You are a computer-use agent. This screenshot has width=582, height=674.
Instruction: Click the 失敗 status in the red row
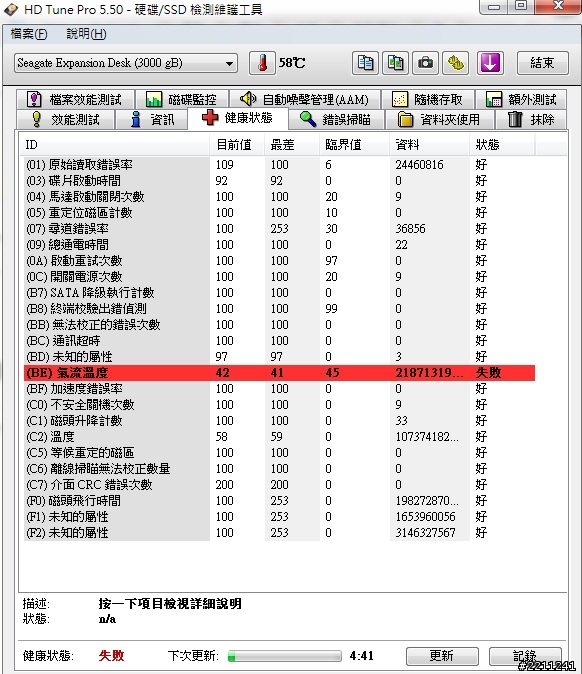[x=488, y=373]
